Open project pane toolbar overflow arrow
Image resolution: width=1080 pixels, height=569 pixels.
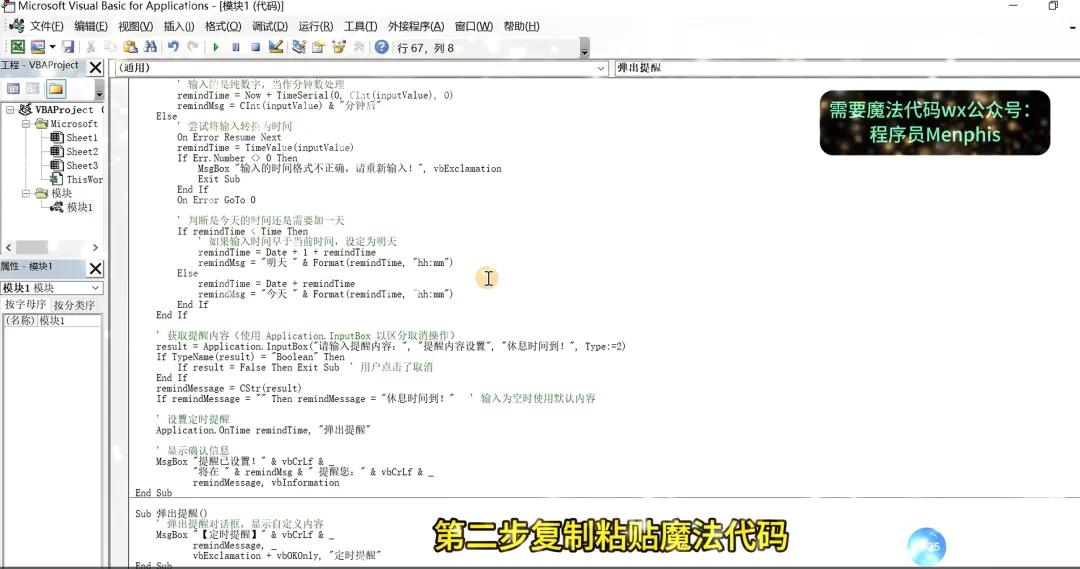(99, 90)
